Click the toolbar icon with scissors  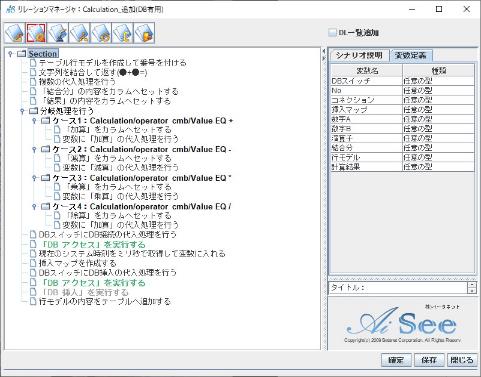point(79,33)
